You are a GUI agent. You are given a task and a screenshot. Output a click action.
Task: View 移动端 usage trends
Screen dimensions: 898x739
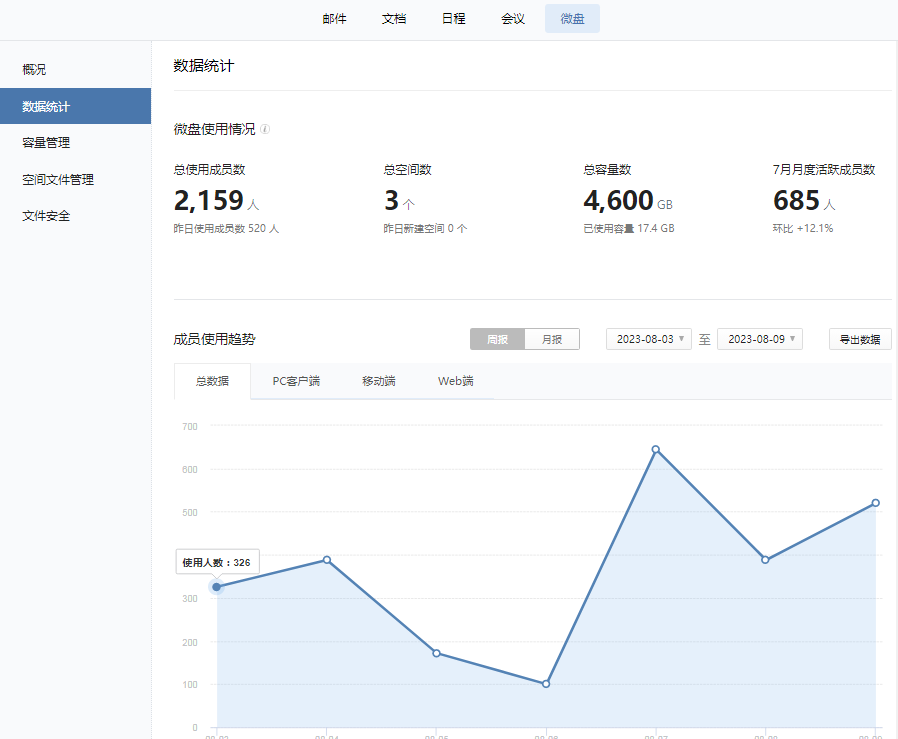(x=377, y=381)
